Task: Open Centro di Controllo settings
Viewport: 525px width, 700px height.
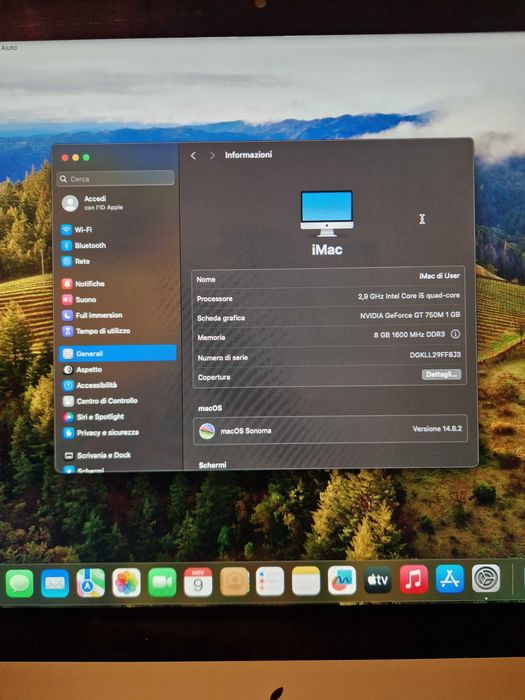Action: 100,401
